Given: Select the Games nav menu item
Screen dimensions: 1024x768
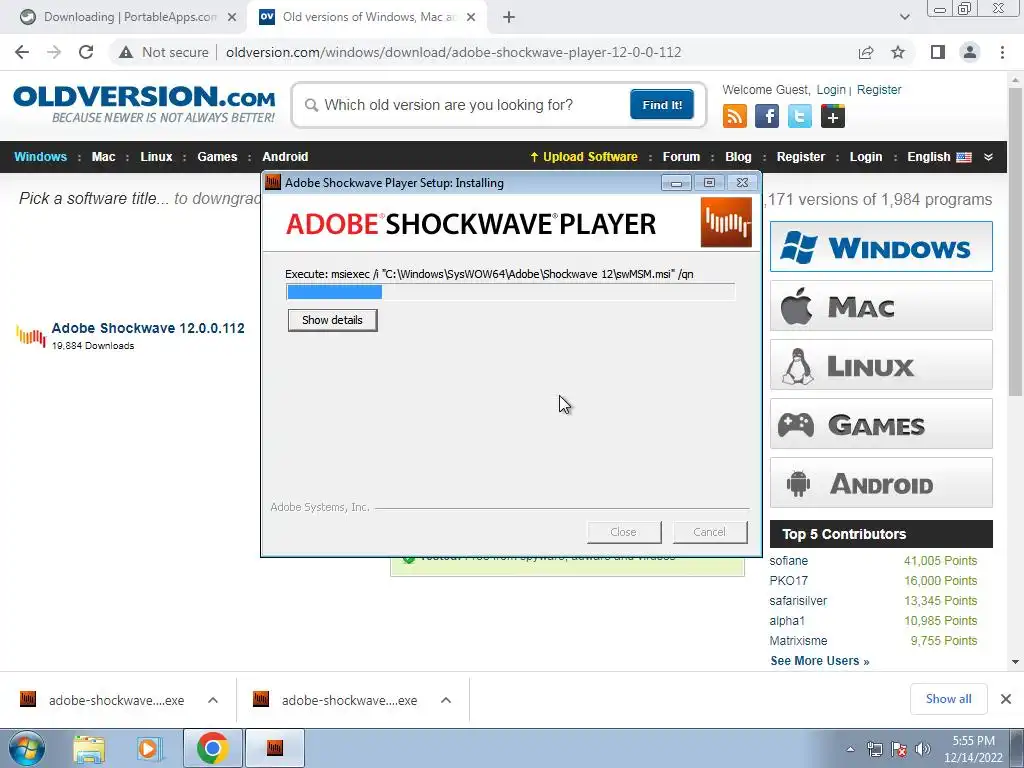Looking at the screenshot, I should coord(217,157).
